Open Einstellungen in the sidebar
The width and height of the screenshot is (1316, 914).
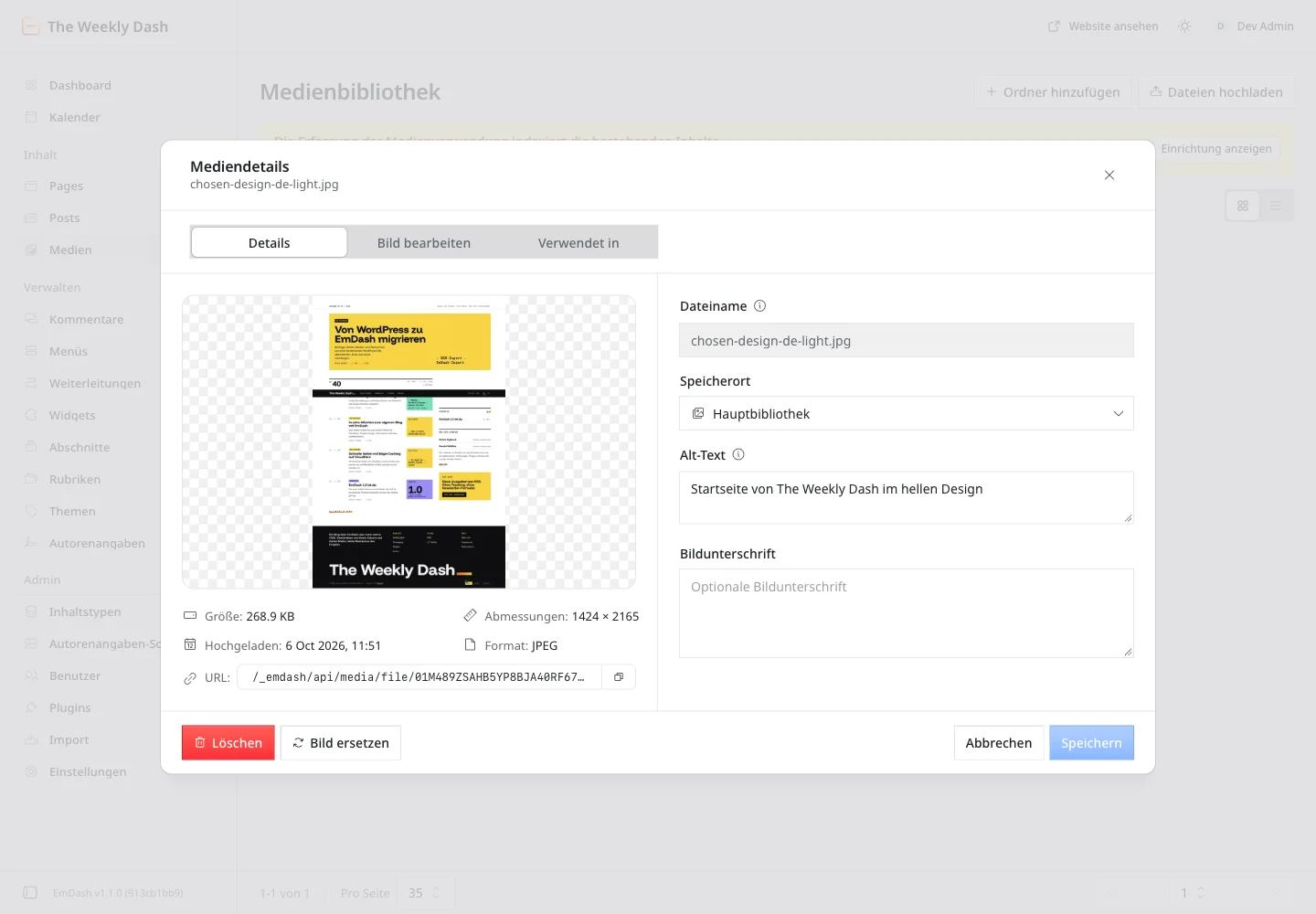point(88,772)
